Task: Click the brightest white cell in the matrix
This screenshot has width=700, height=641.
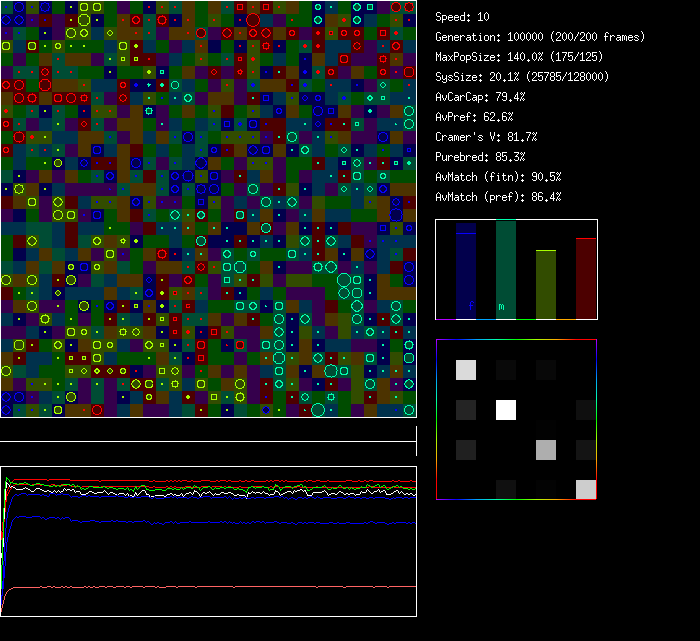Action: (506, 410)
